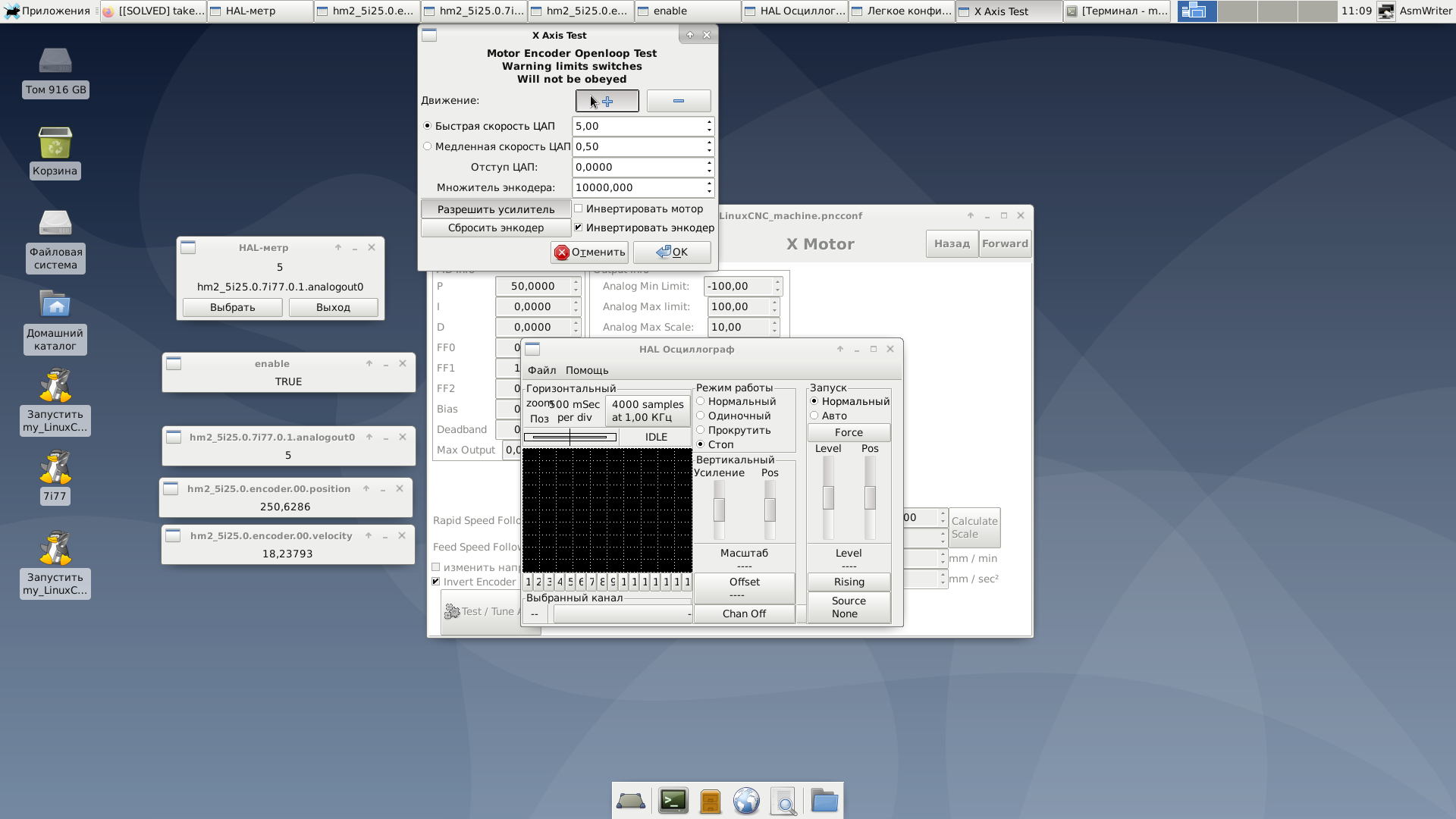Click the minus jog movement button
Screen dimensions: 1456x819
[x=678, y=101]
